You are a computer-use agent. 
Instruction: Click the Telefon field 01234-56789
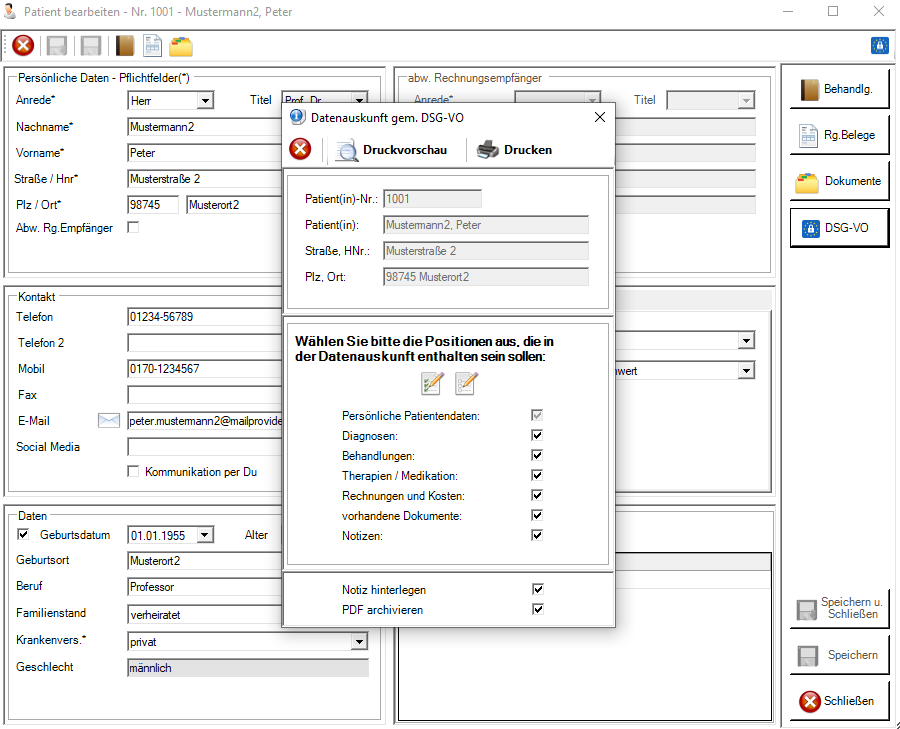pyautogui.click(x=205, y=317)
